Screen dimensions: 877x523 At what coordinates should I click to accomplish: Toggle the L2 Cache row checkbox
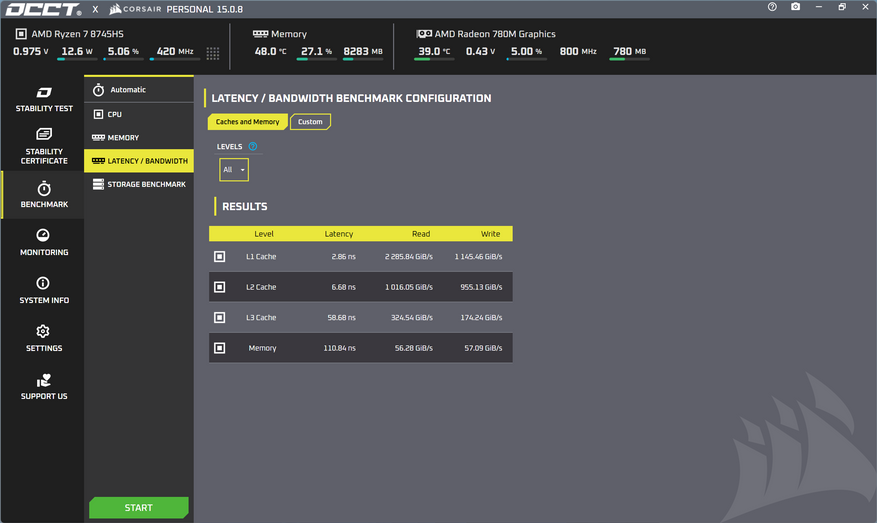pyautogui.click(x=219, y=287)
